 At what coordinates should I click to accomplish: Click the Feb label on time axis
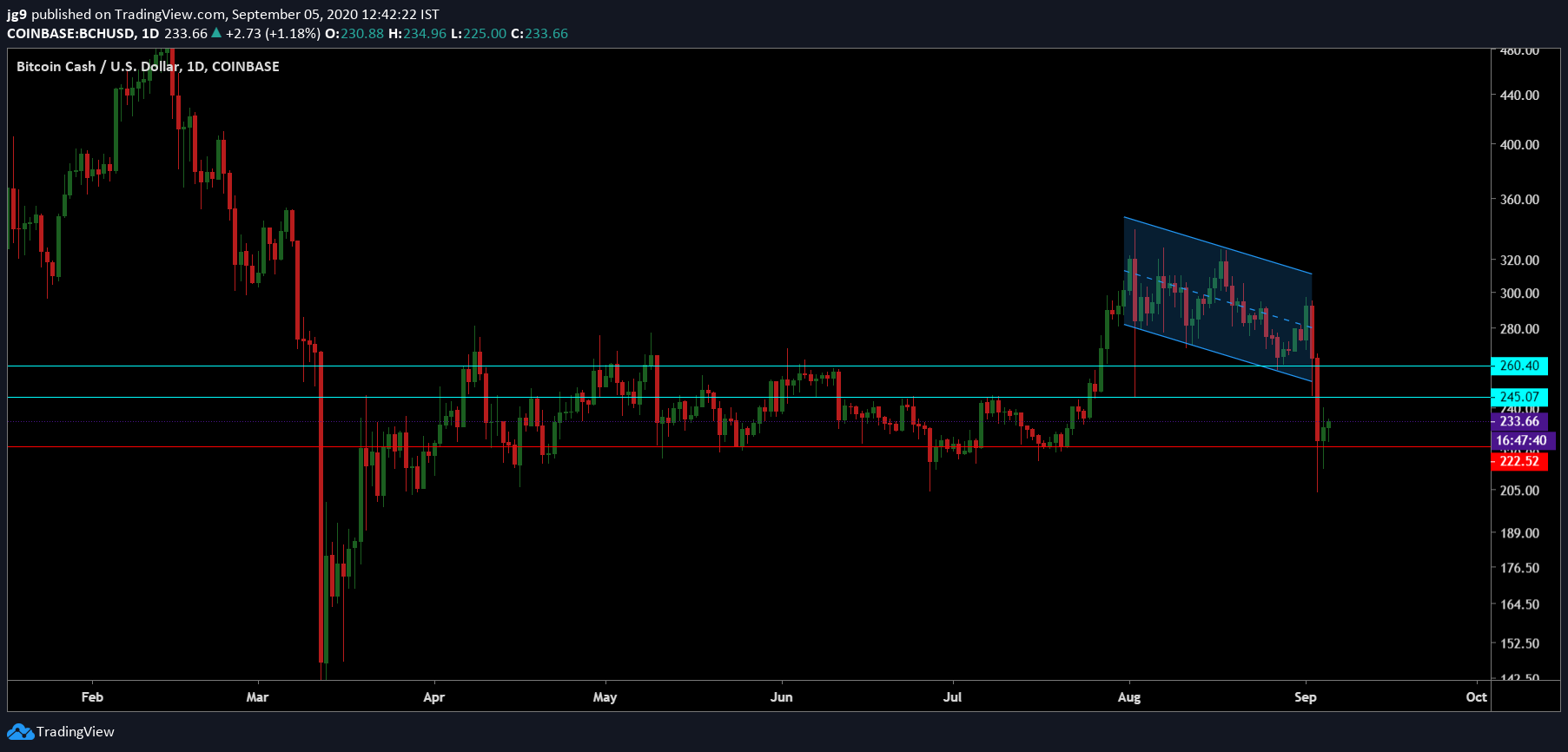(92, 697)
